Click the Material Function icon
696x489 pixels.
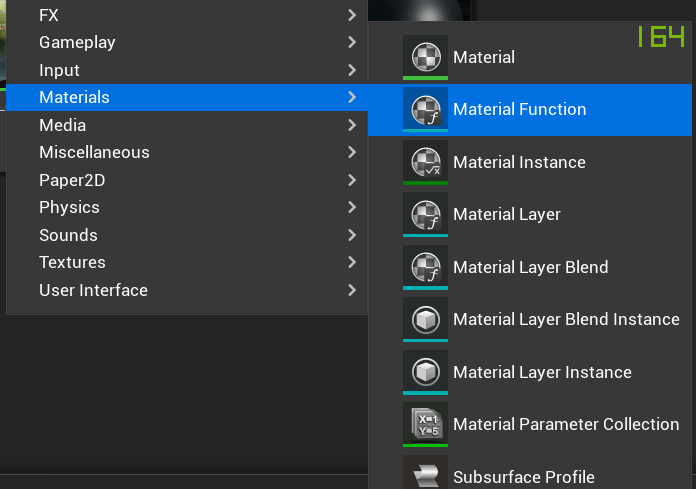(x=425, y=109)
